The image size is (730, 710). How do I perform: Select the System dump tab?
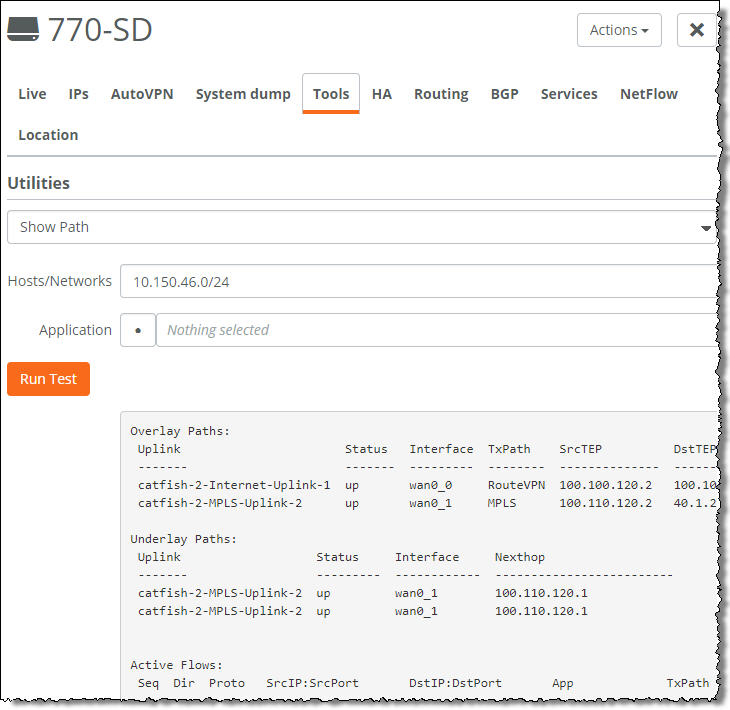243,94
